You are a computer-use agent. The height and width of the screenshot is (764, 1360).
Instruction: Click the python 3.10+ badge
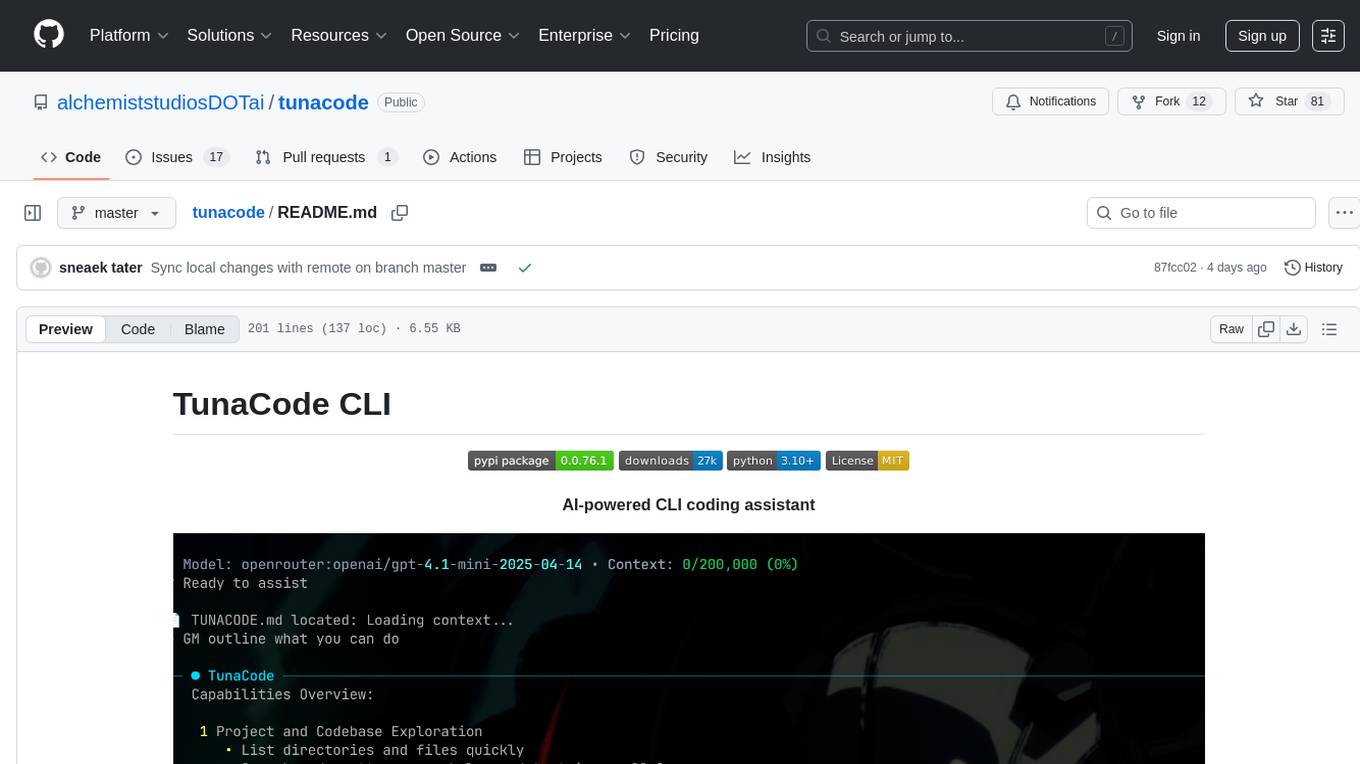tap(774, 460)
